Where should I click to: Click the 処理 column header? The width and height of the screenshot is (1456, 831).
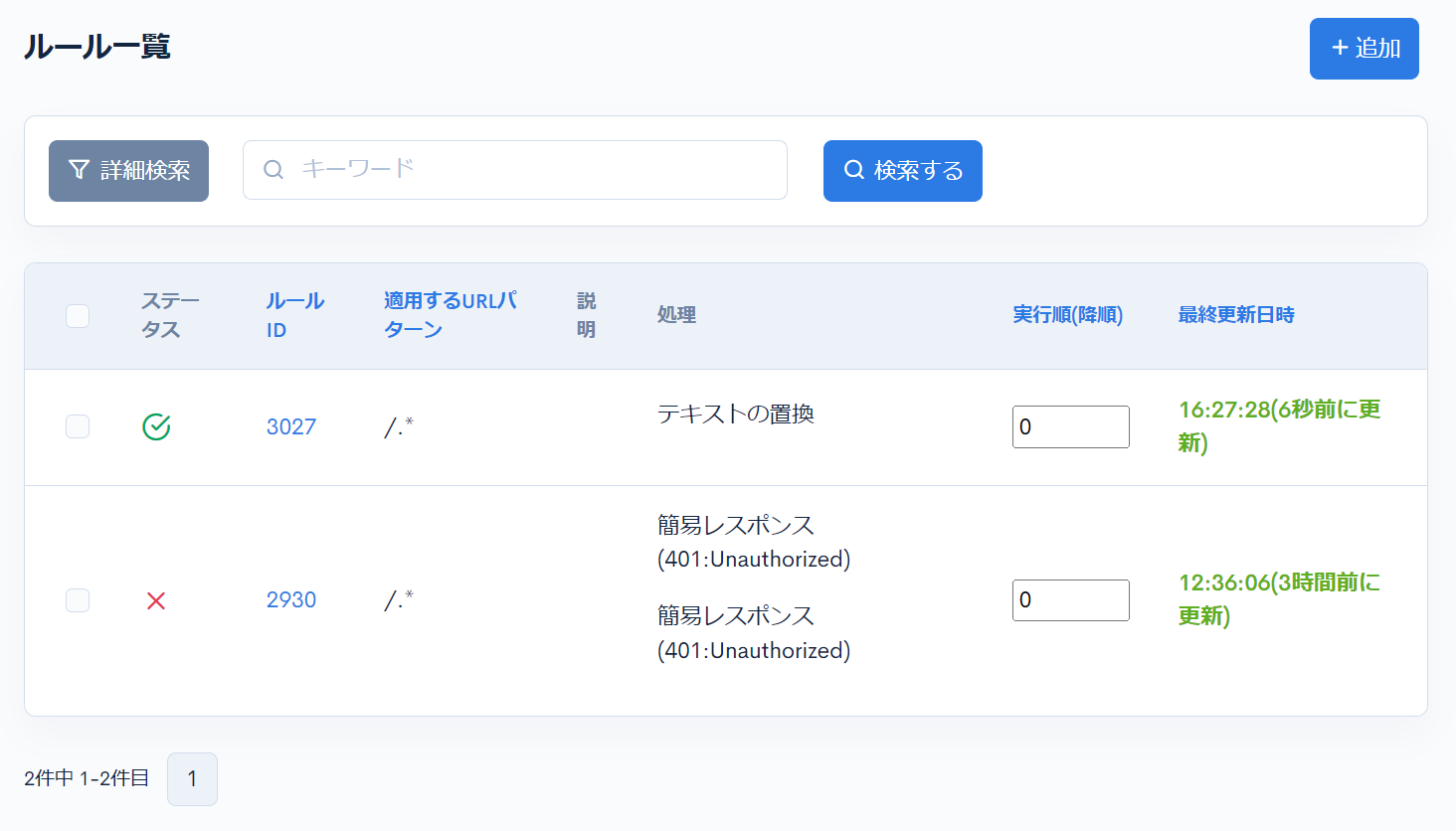point(676,315)
